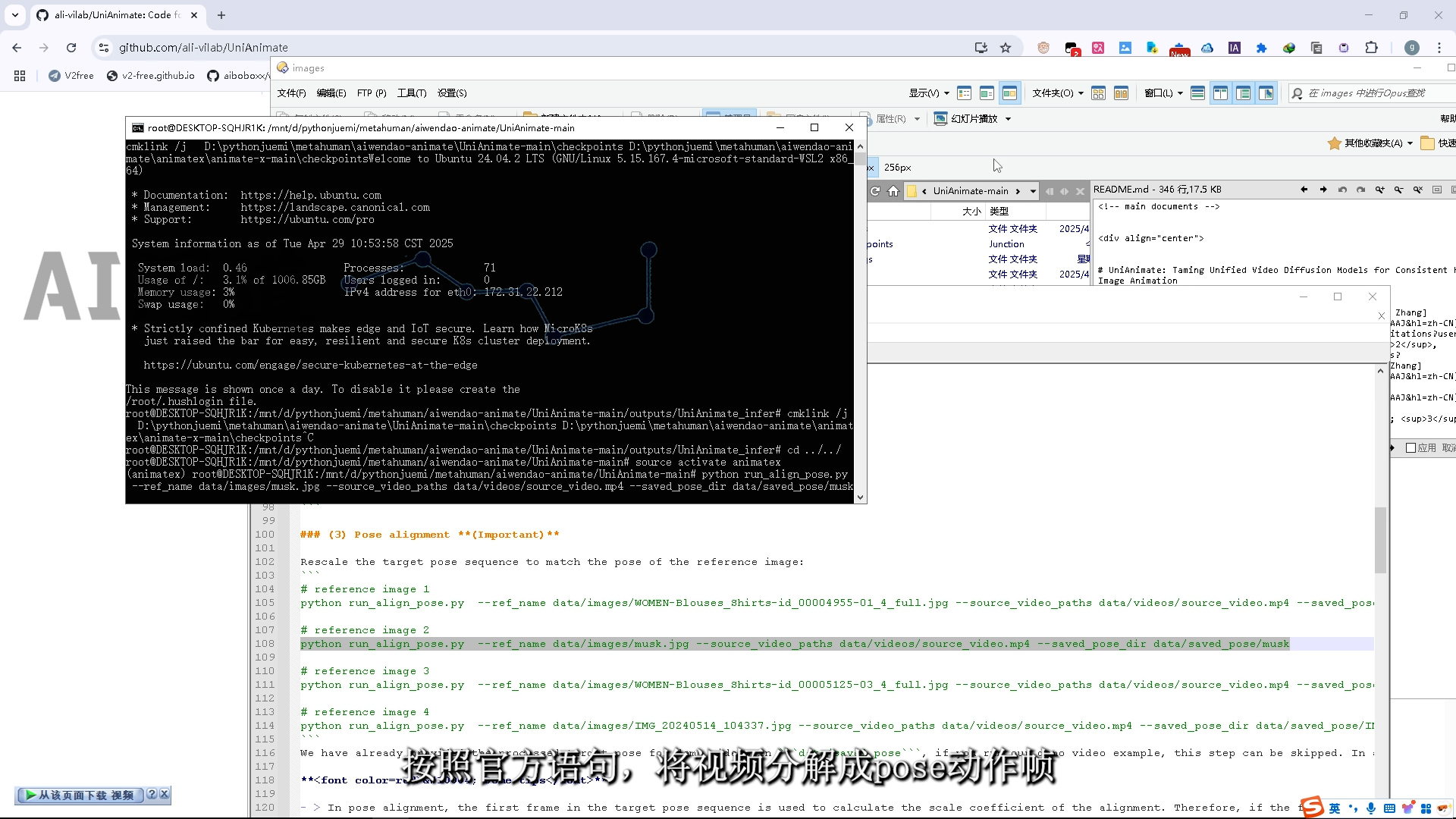This screenshot has height=819, width=1456.
Task: Click the refresh icon beside the home button
Action: pyautogui.click(x=875, y=191)
